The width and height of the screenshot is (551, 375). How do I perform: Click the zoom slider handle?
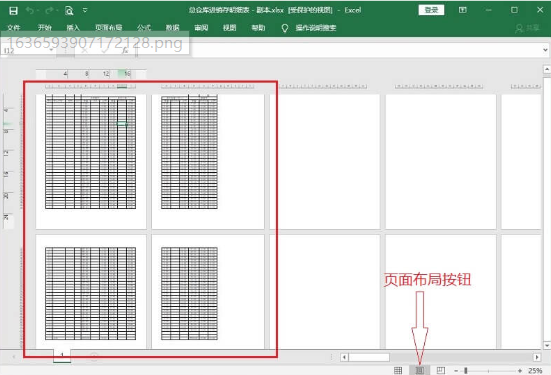click(466, 370)
